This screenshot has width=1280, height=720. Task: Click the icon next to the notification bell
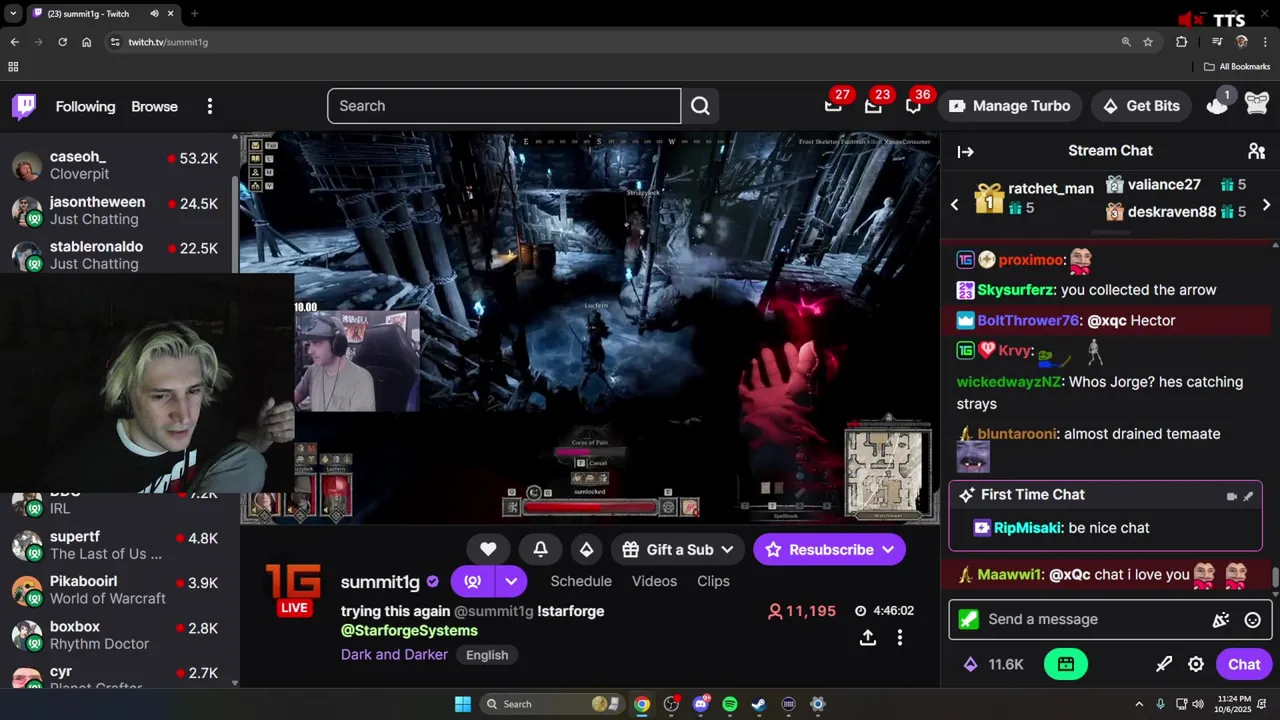(586, 549)
